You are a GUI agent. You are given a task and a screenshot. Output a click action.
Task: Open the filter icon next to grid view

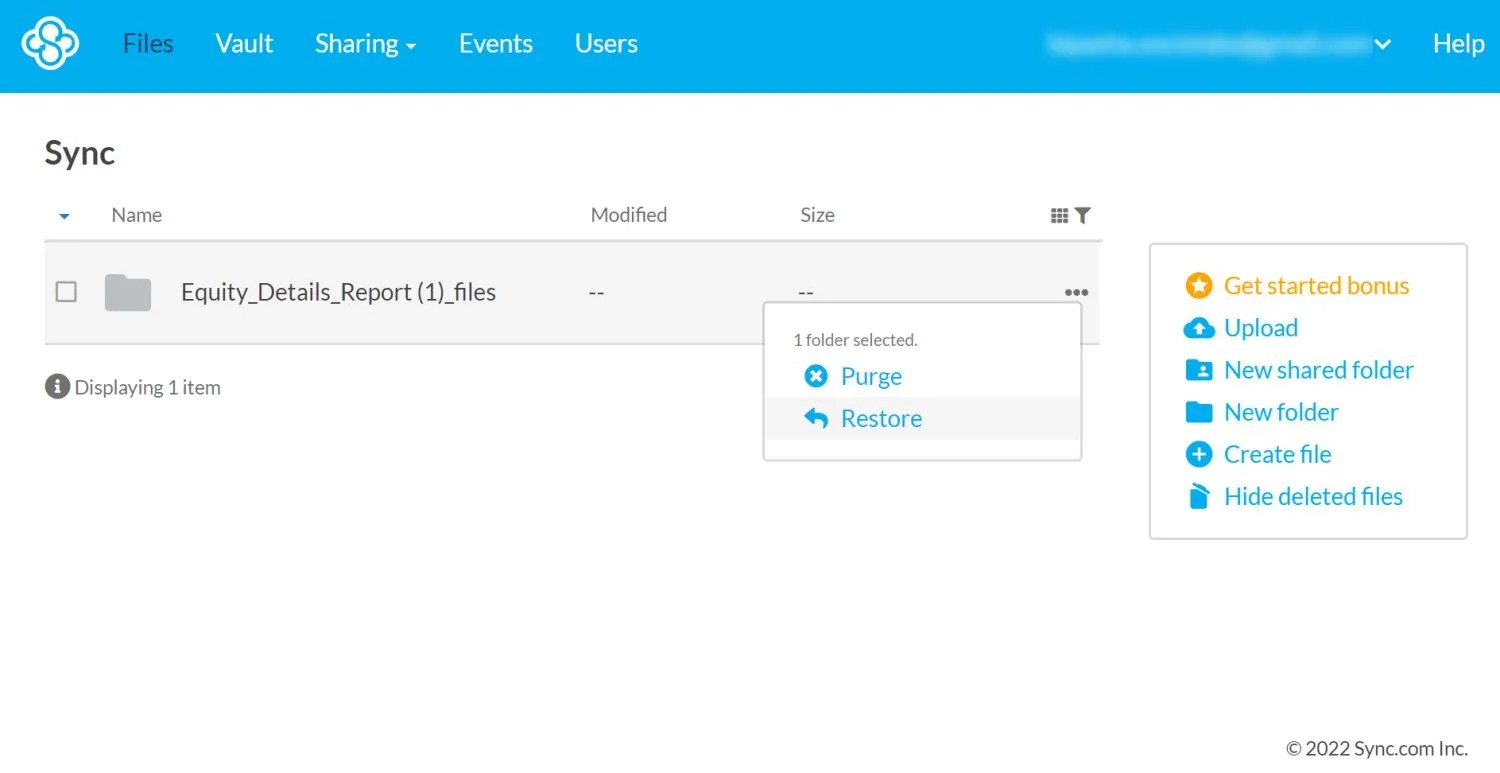click(1083, 214)
